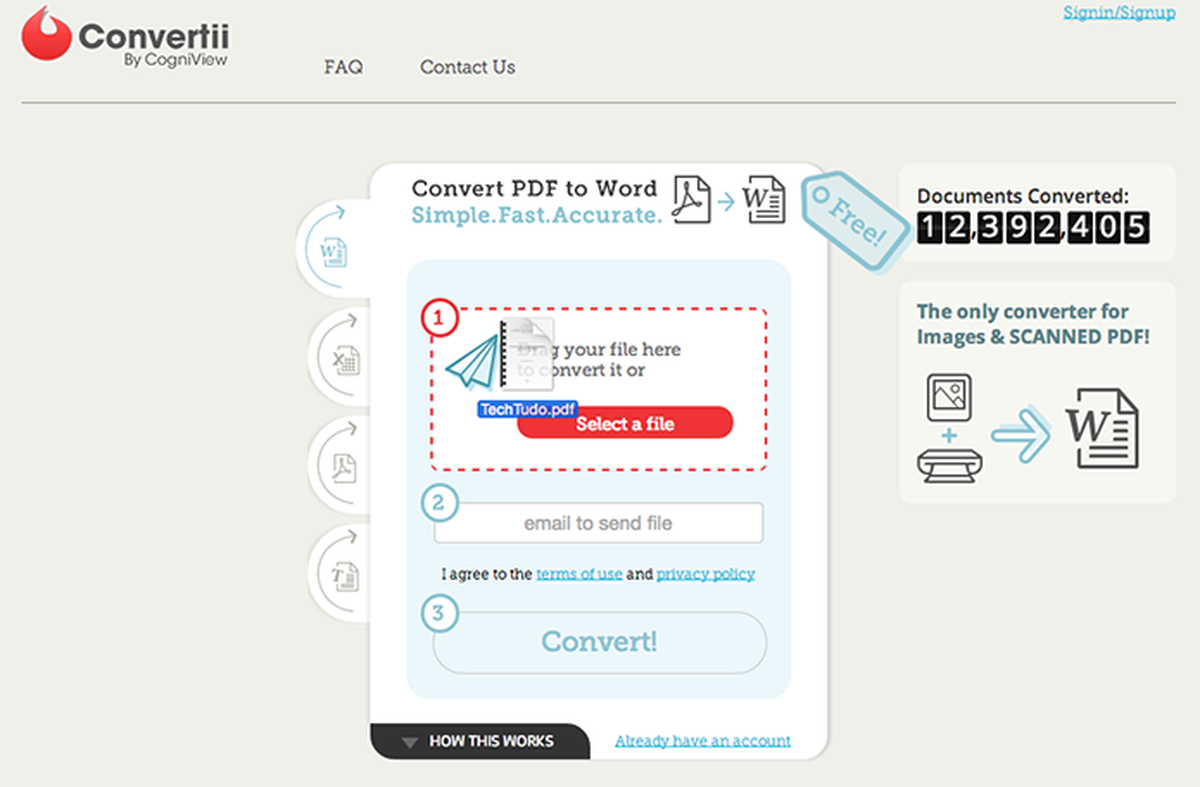Screen dimensions: 1200x787
Task: Click the scanner printer icon
Action: tap(949, 465)
